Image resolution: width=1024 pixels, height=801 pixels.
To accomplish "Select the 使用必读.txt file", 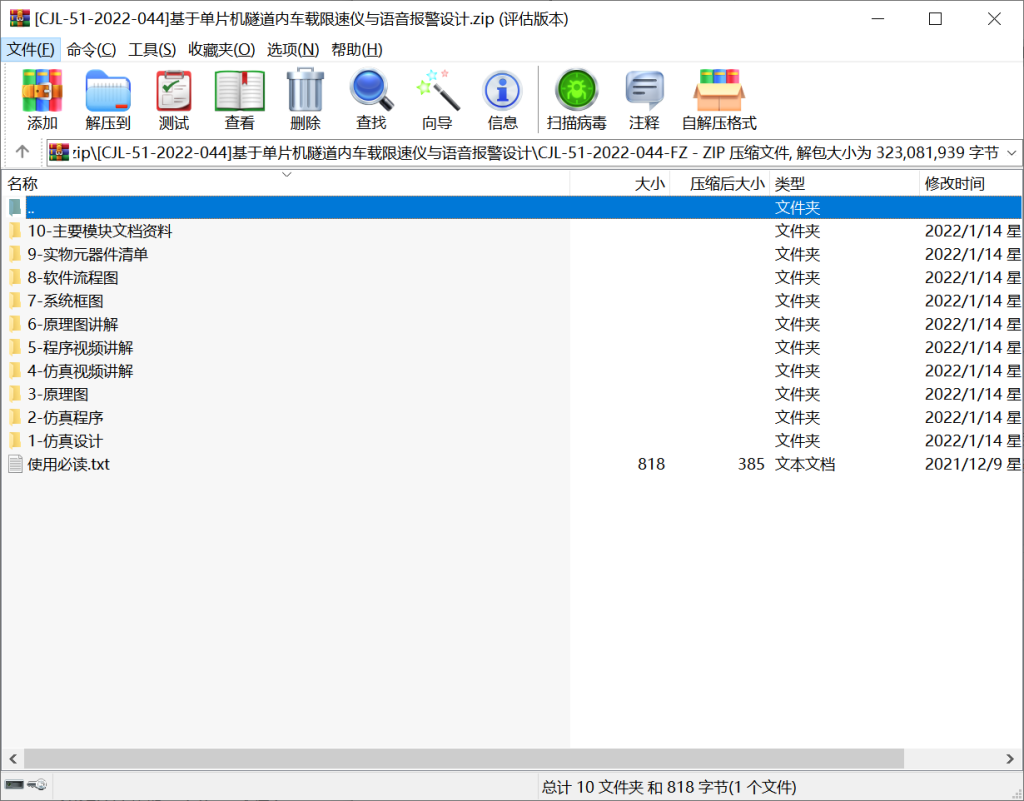I will point(68,464).
